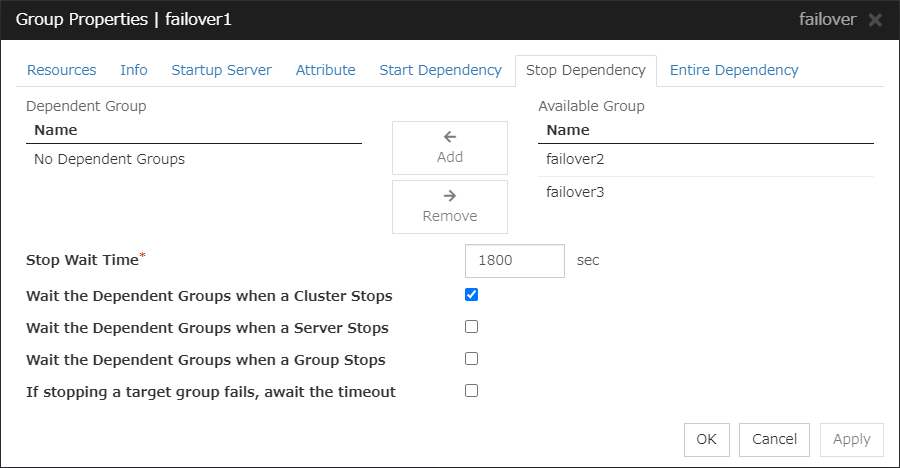Open the Info tab
Screen dimensions: 900x468
134,70
